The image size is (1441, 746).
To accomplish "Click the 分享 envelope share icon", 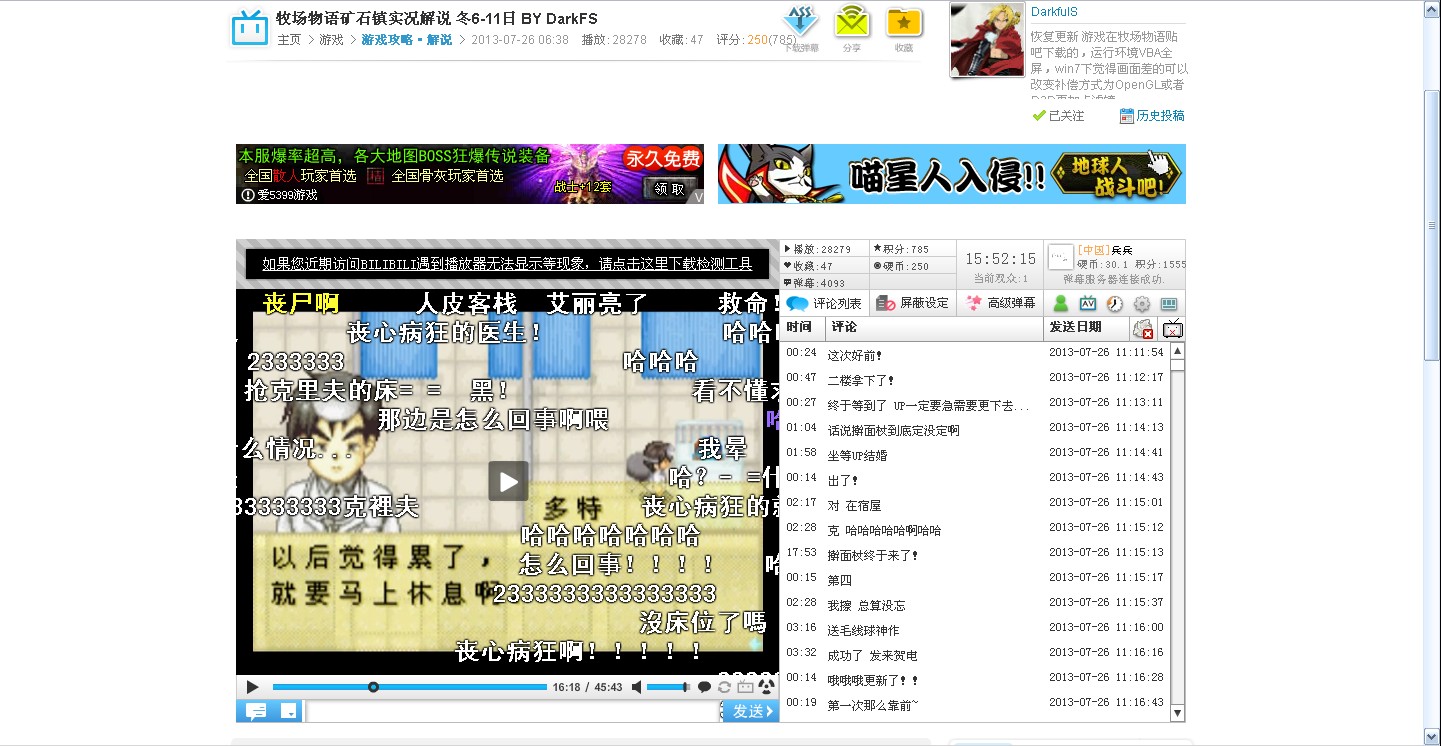I will tap(852, 22).
